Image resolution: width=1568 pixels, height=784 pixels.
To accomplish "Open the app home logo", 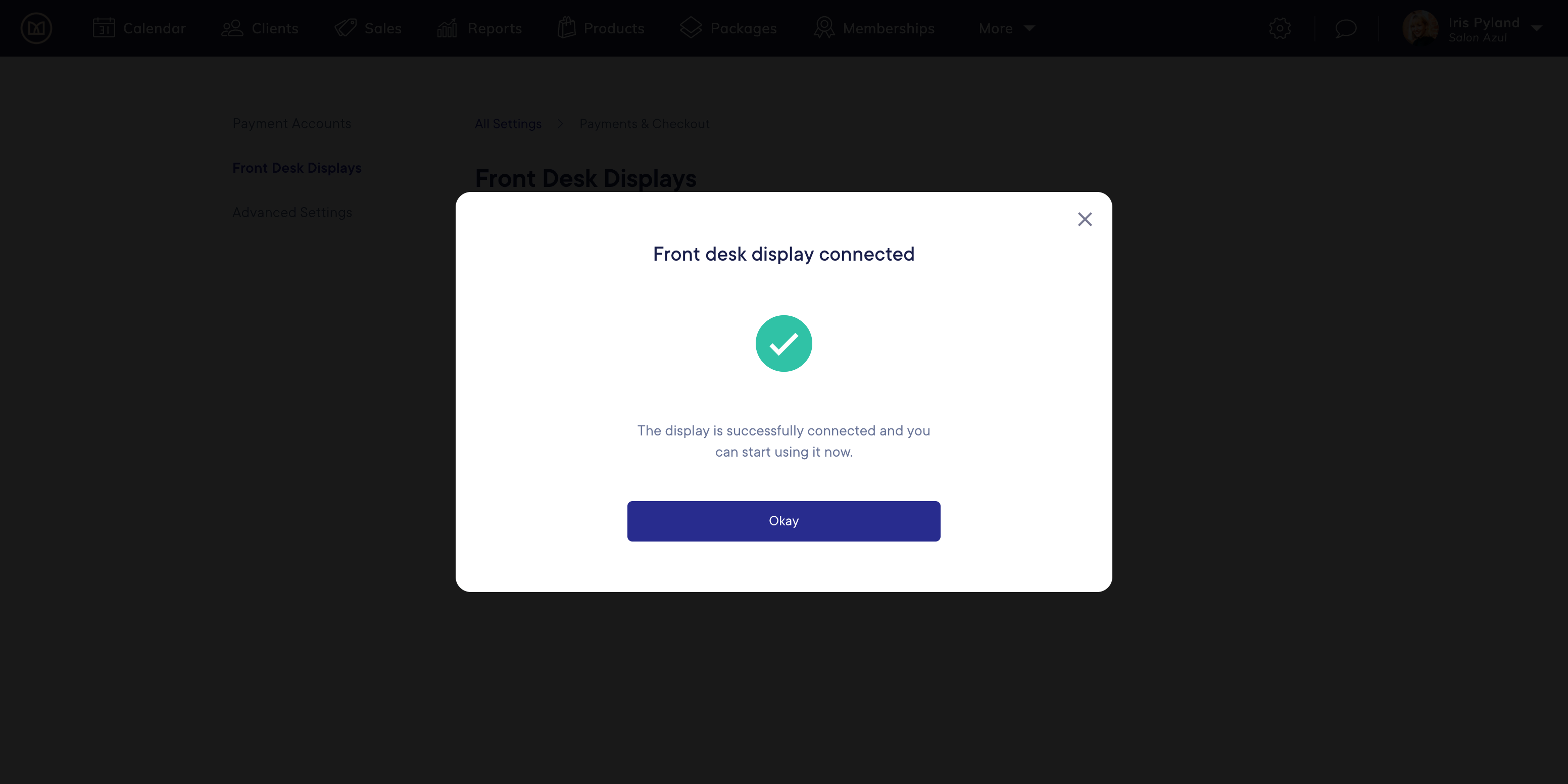I will tap(36, 28).
